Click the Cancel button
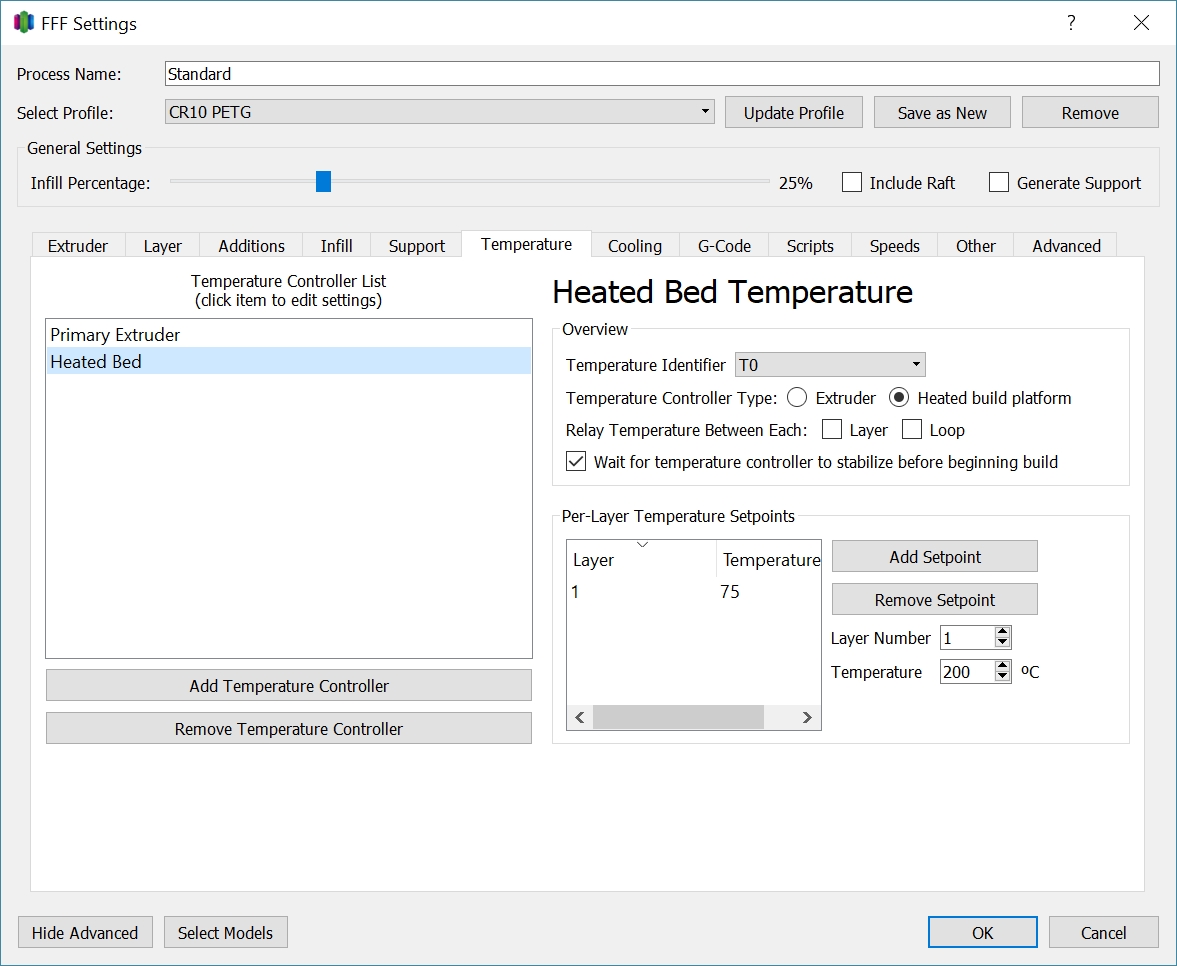 coord(1103,932)
